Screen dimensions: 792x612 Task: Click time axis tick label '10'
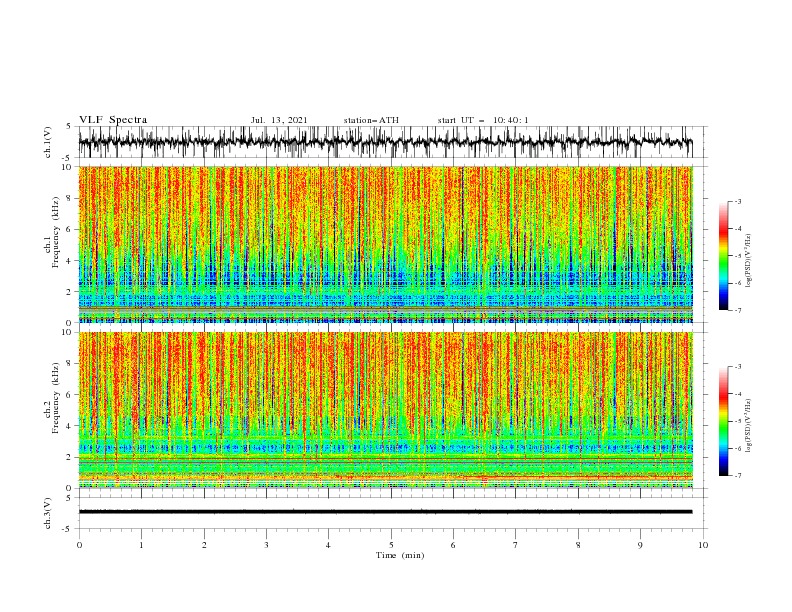703,545
